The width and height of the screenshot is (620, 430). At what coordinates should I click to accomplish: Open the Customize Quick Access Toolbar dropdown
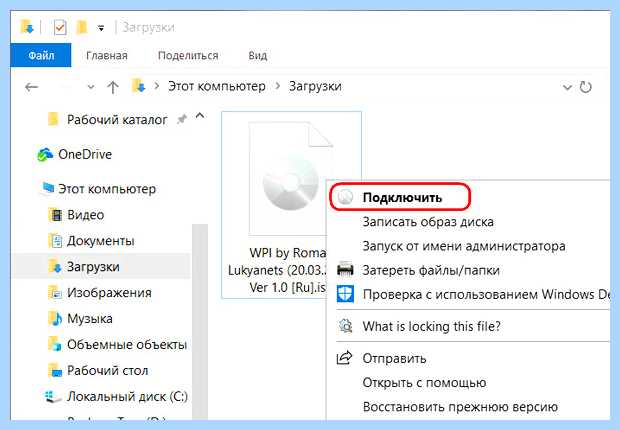click(101, 28)
